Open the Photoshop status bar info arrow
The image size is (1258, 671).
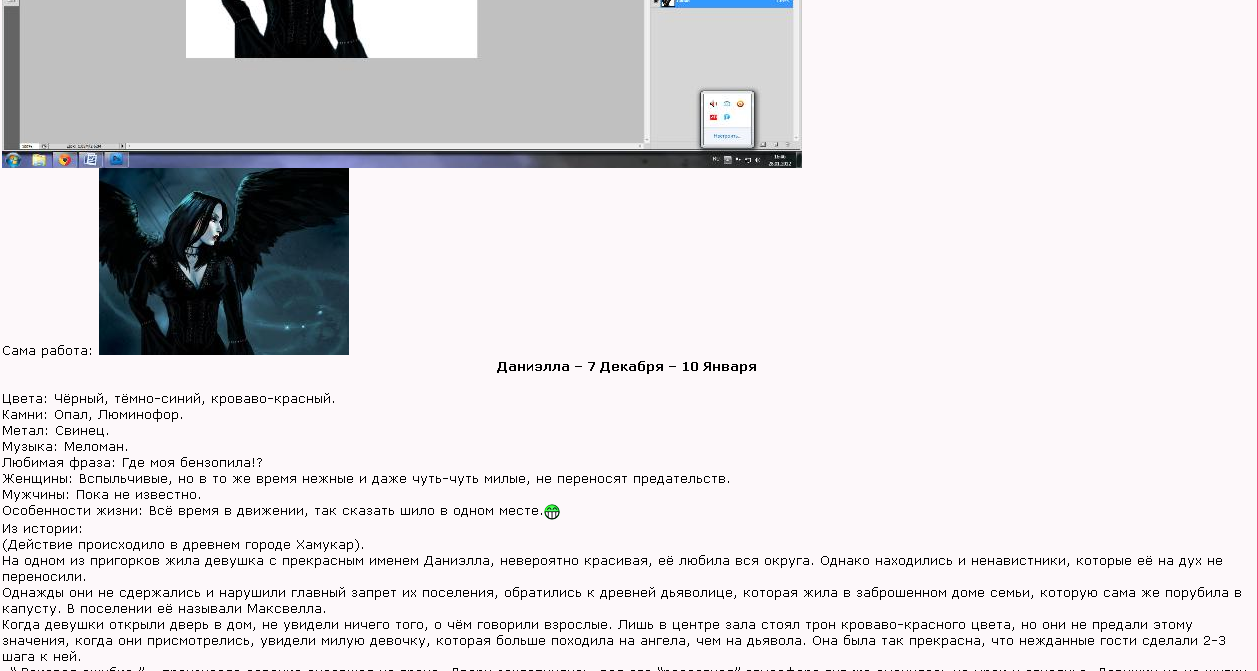tap(122, 146)
